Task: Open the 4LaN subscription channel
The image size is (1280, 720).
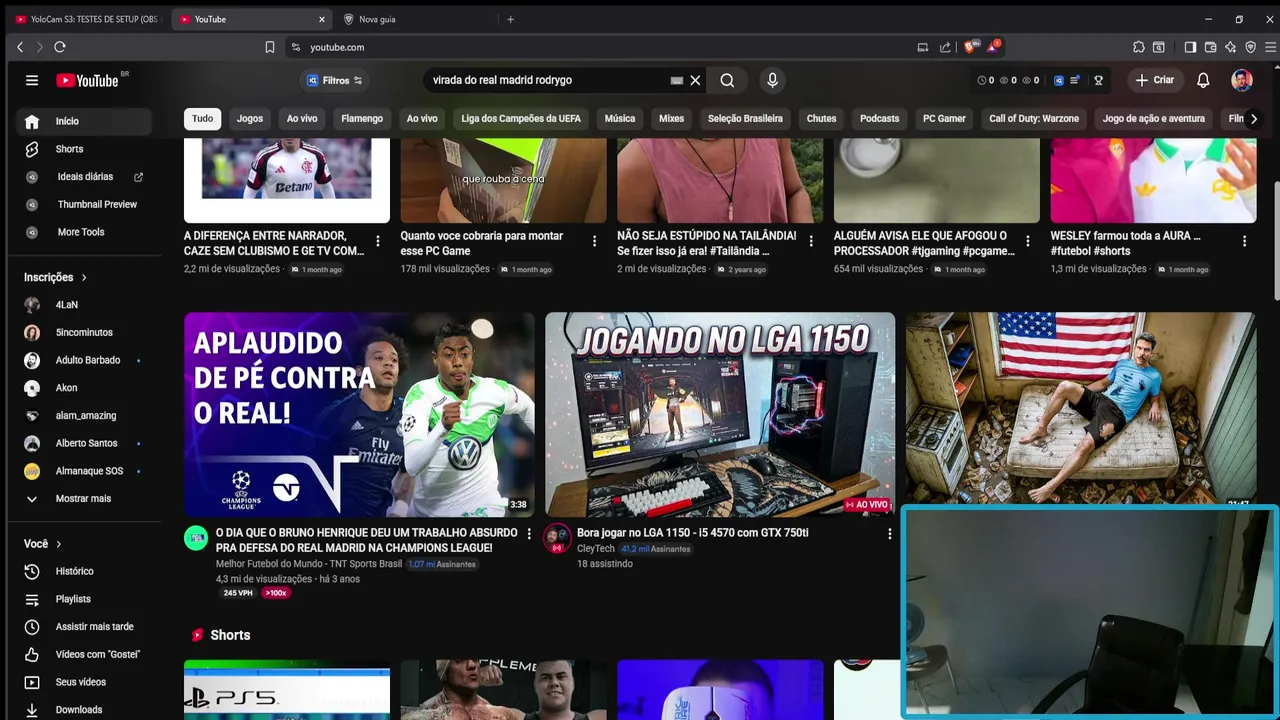Action: (84, 304)
